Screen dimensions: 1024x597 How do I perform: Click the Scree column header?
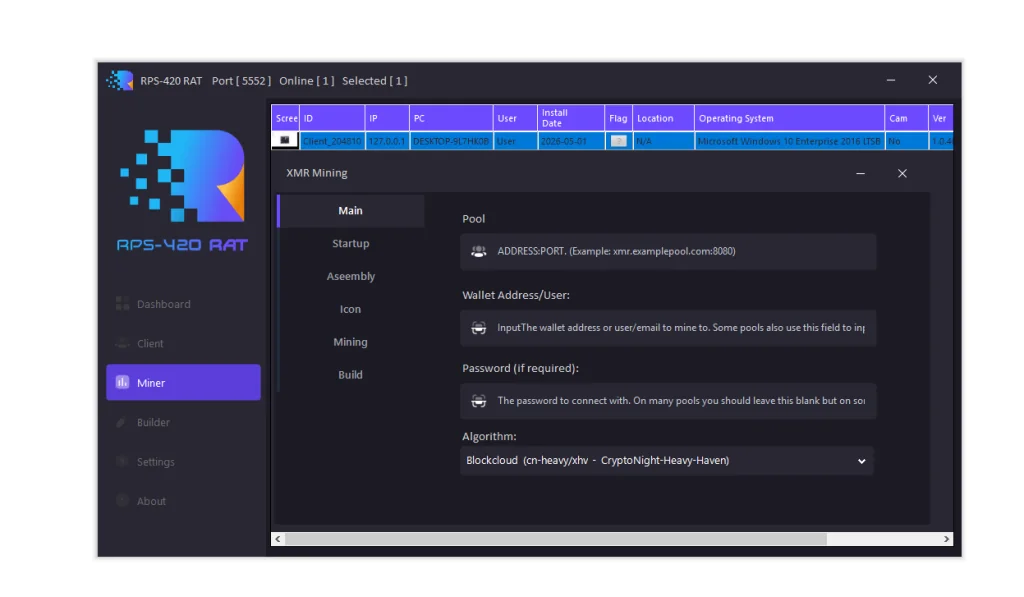[x=285, y=118]
